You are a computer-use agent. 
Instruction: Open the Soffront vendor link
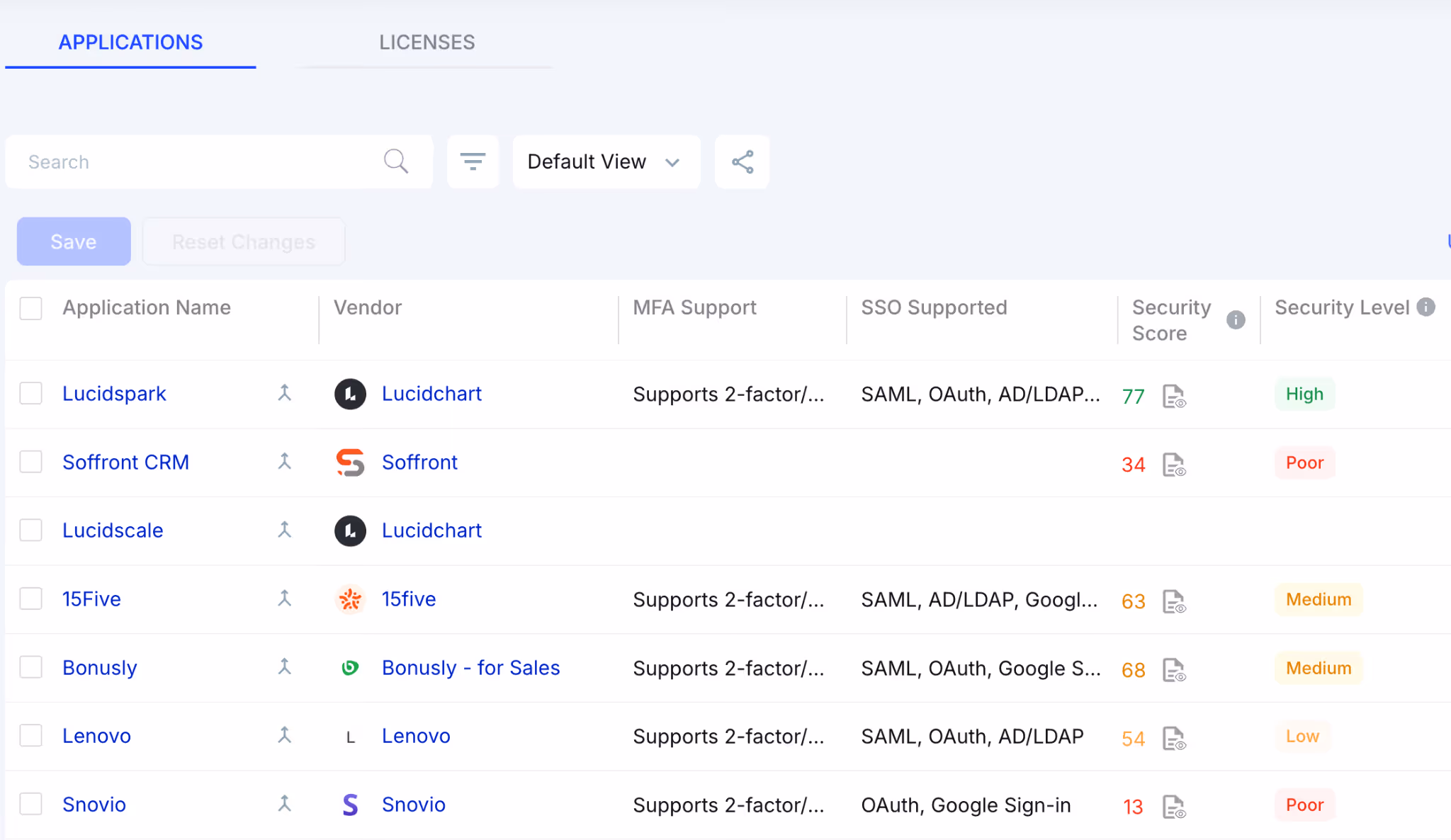[419, 462]
